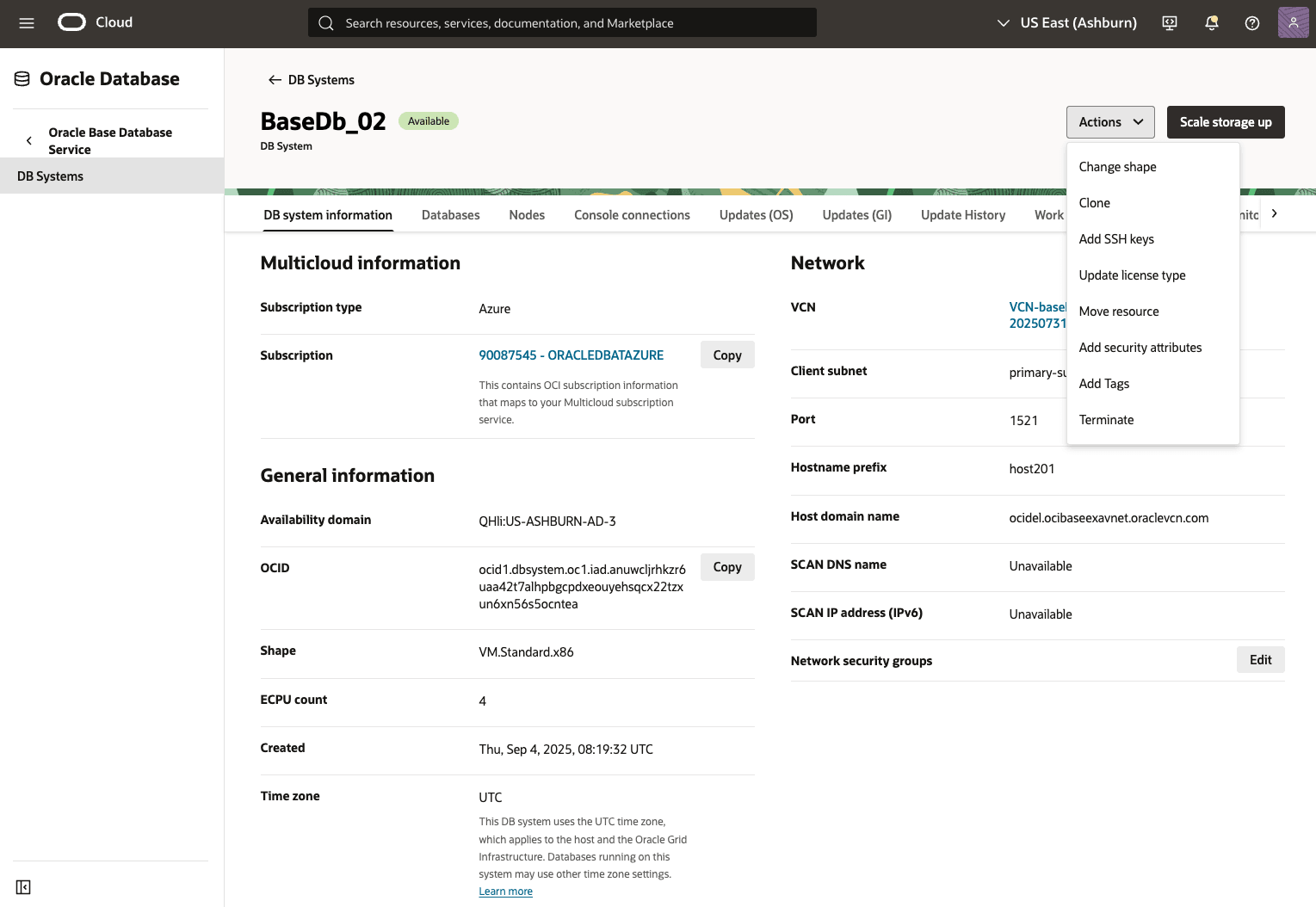Edit the network security groups
The image size is (1316, 907).
coord(1260,659)
